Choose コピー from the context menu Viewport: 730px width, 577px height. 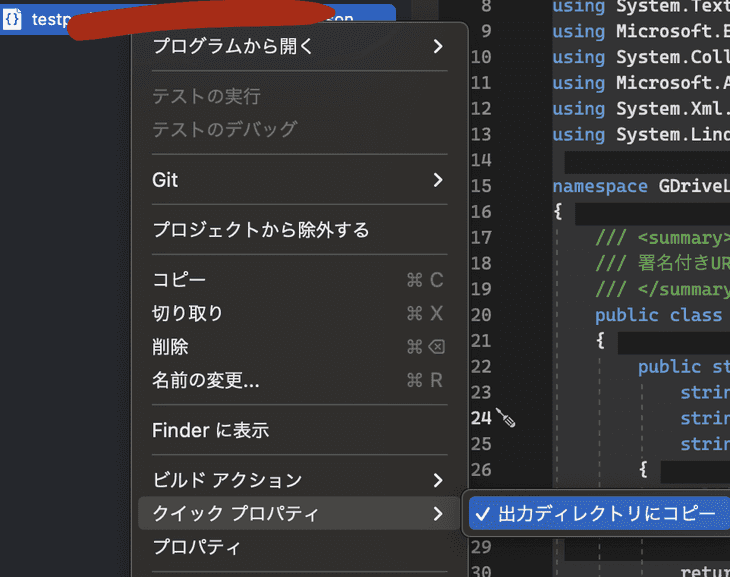[x=299, y=280]
